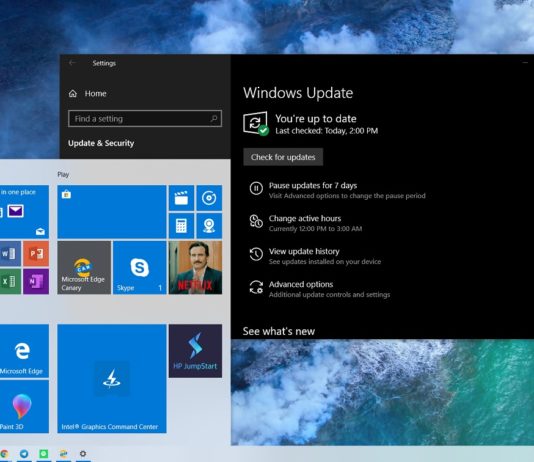The width and height of the screenshot is (534, 462).
Task: Click the Find a setting search box
Action: [x=145, y=118]
